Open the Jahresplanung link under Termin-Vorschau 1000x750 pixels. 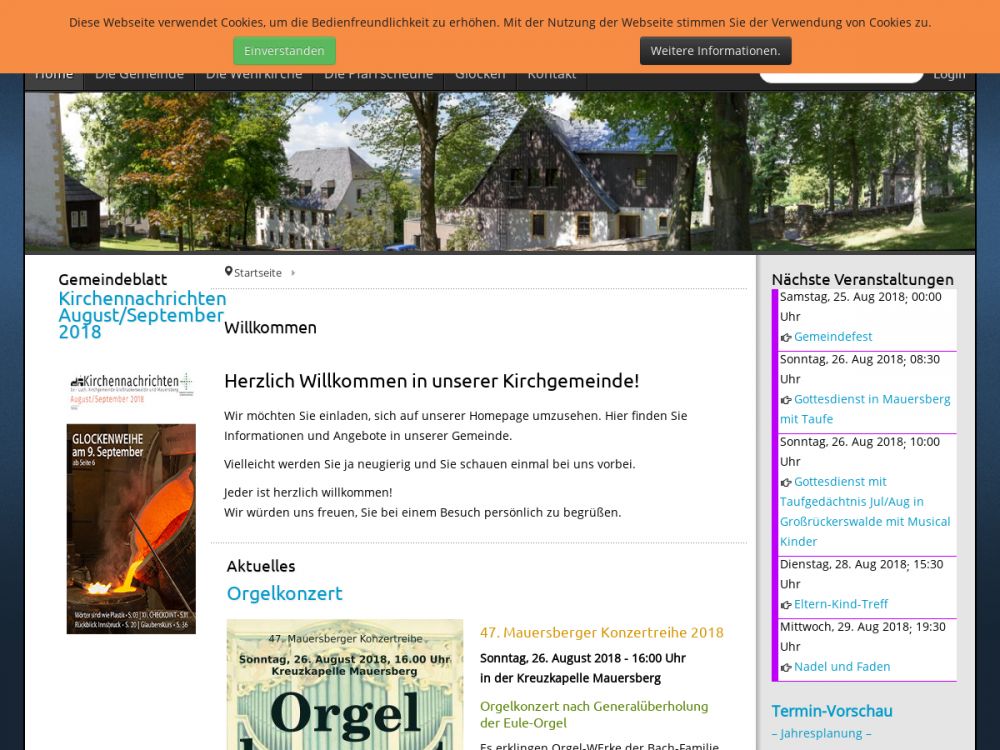(x=821, y=733)
